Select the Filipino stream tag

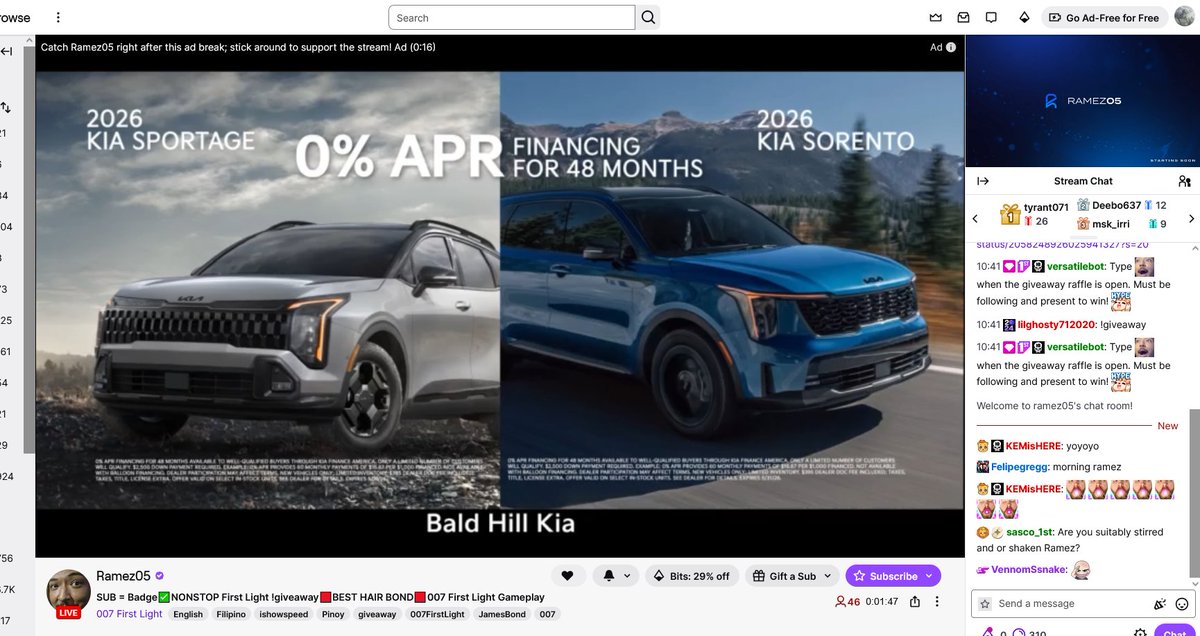click(232, 614)
